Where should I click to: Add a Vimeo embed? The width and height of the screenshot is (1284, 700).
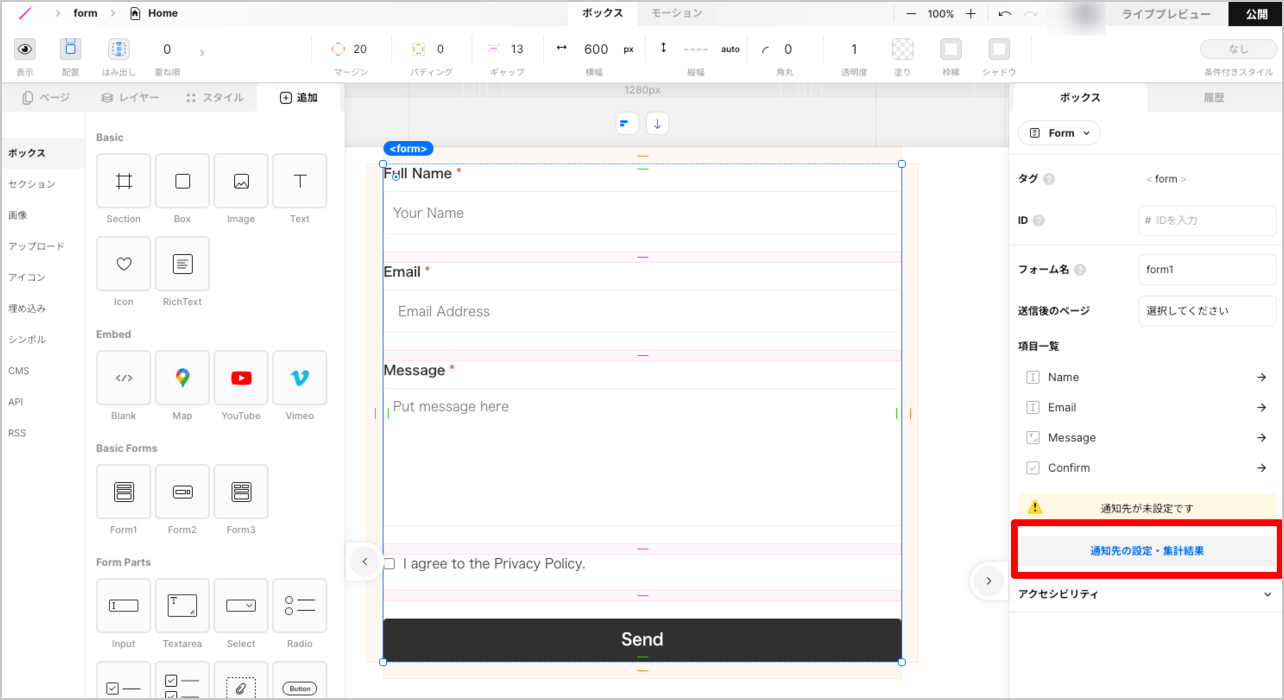[x=300, y=378]
